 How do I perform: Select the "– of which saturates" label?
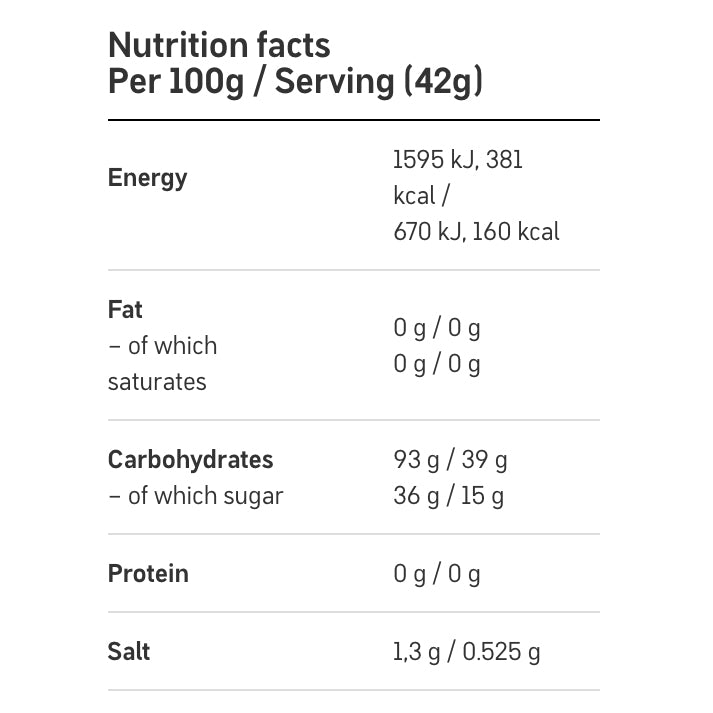point(161,364)
